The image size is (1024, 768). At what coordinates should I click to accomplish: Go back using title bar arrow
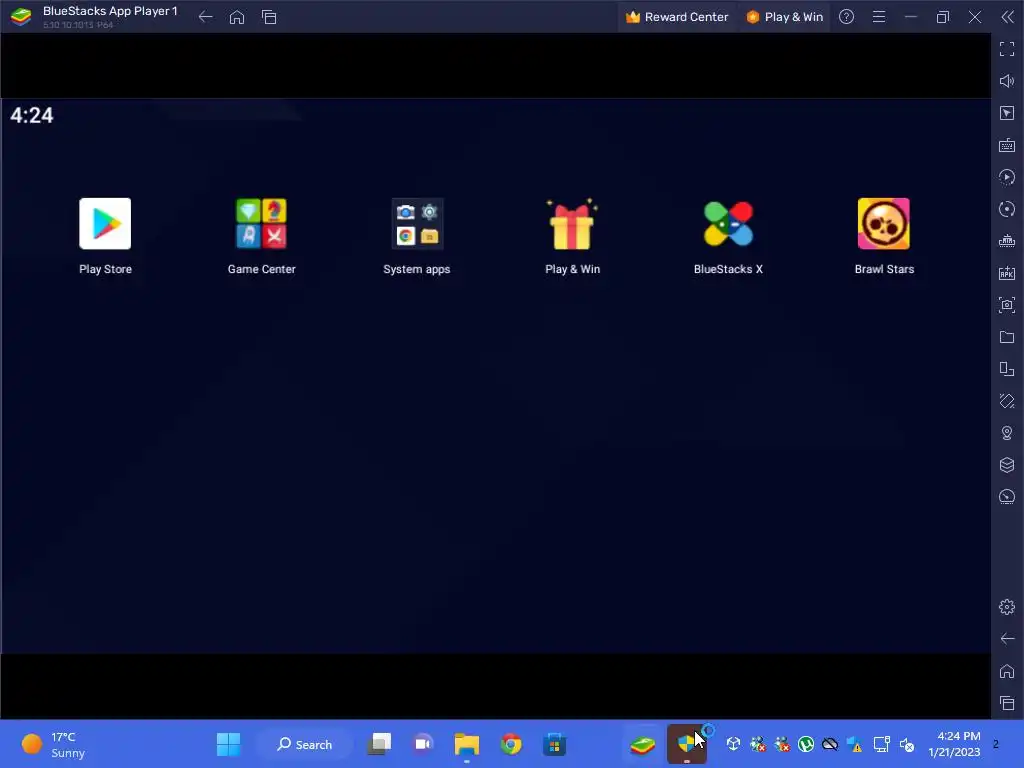pos(205,17)
